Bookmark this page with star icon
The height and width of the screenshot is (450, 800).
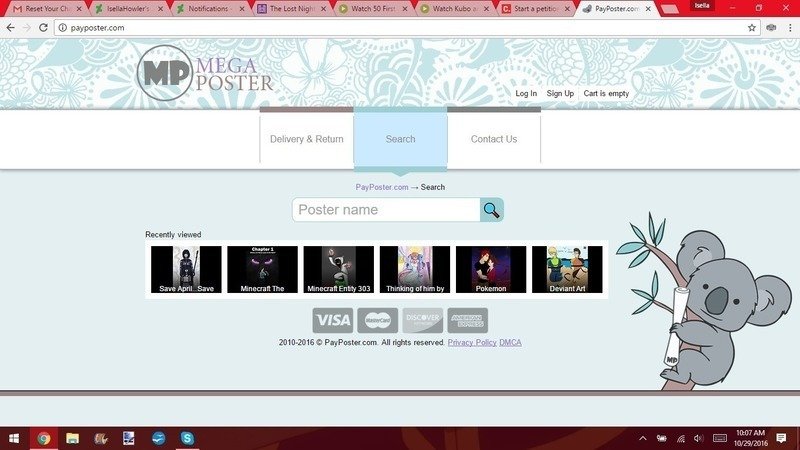pyautogui.click(x=752, y=27)
